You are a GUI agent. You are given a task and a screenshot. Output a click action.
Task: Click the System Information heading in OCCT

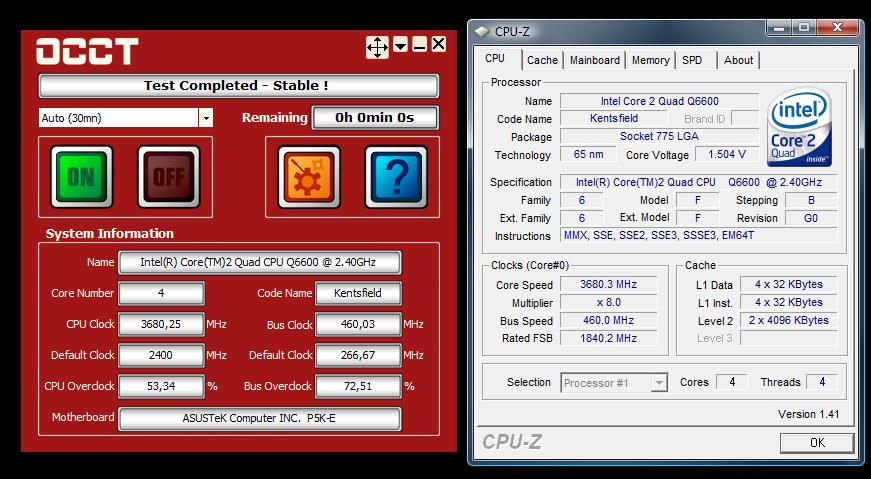pyautogui.click(x=109, y=233)
